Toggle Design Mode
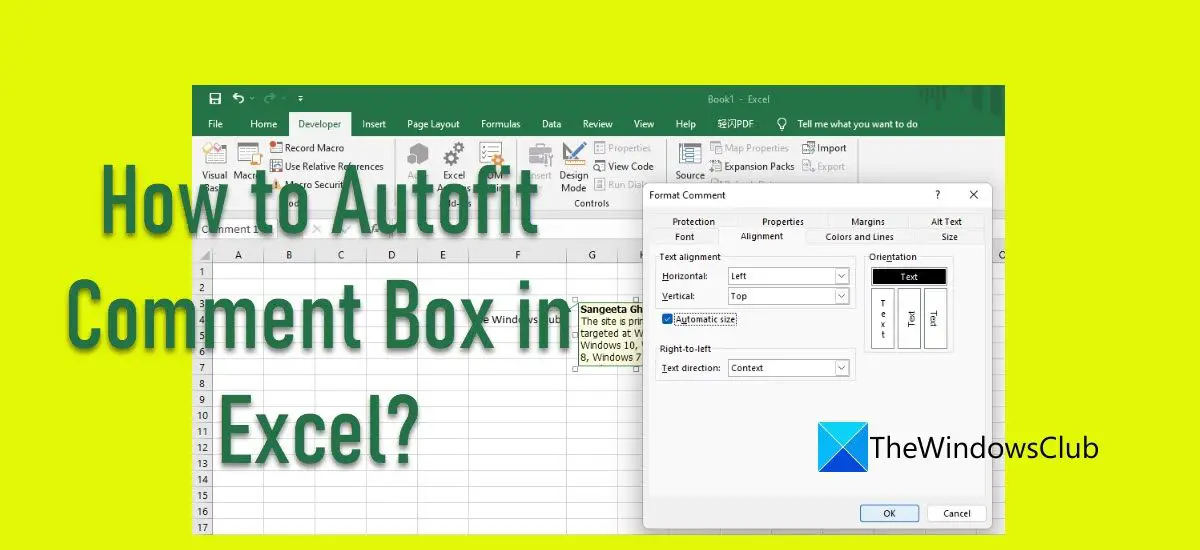Screen dimensions: 1200x550 tap(574, 166)
